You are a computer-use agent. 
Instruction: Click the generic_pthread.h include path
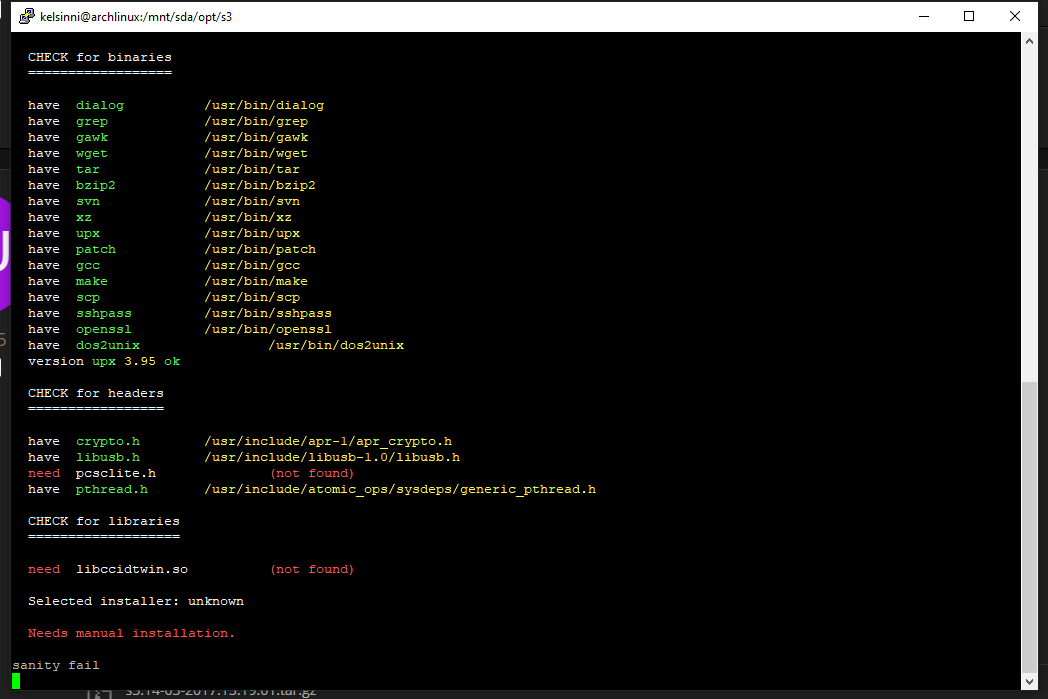point(400,490)
